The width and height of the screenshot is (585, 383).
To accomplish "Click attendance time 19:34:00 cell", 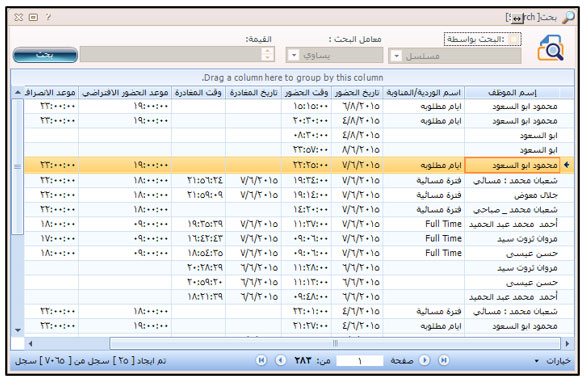I will pos(306,180).
